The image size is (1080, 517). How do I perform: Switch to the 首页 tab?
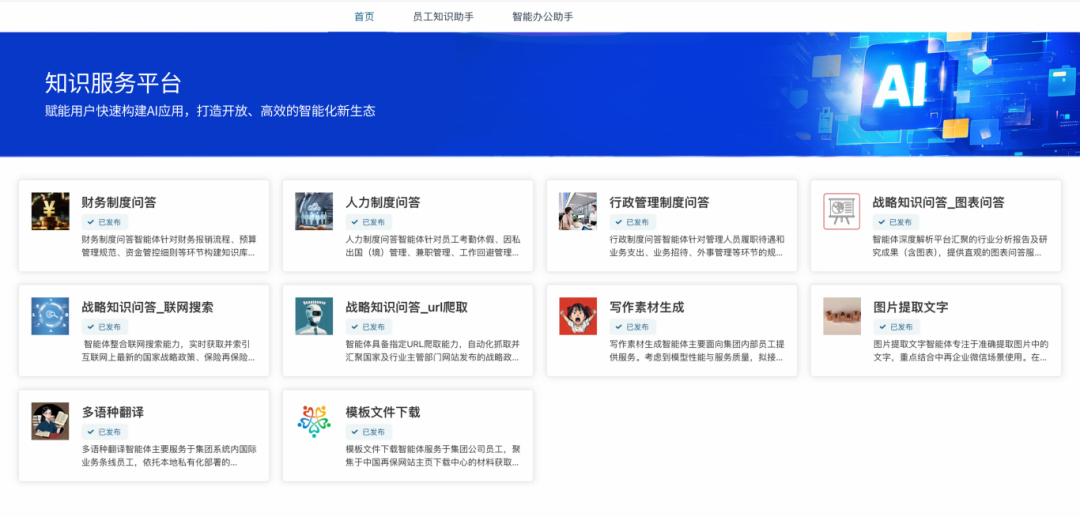[x=364, y=17]
